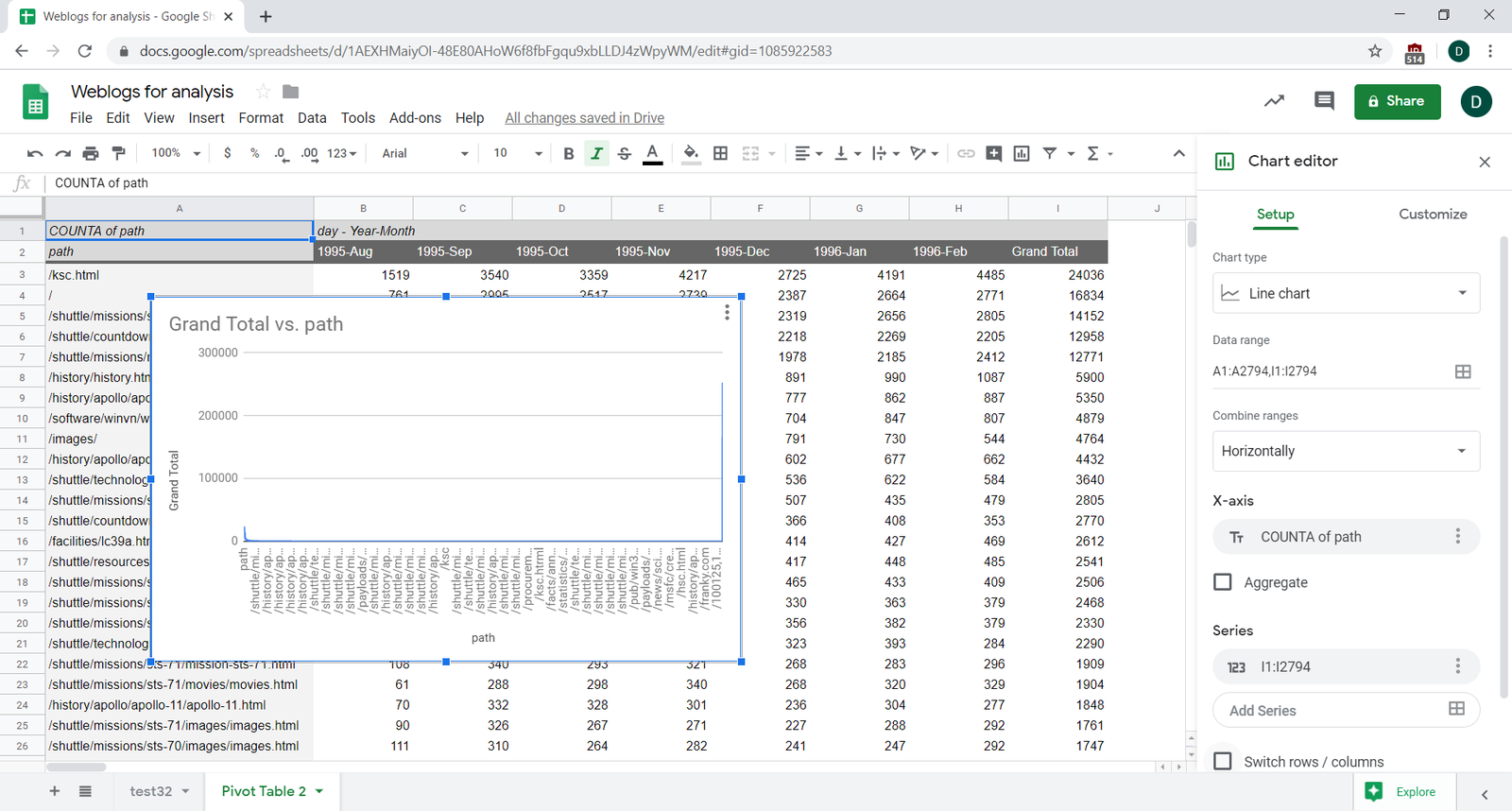This screenshot has height=811, width=1512.
Task: Open the fill color picker
Action: click(691, 153)
